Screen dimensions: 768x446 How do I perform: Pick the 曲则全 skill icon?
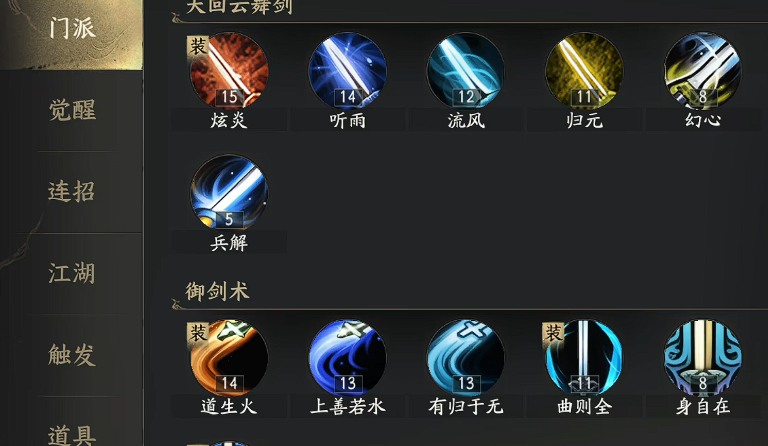tap(584, 357)
